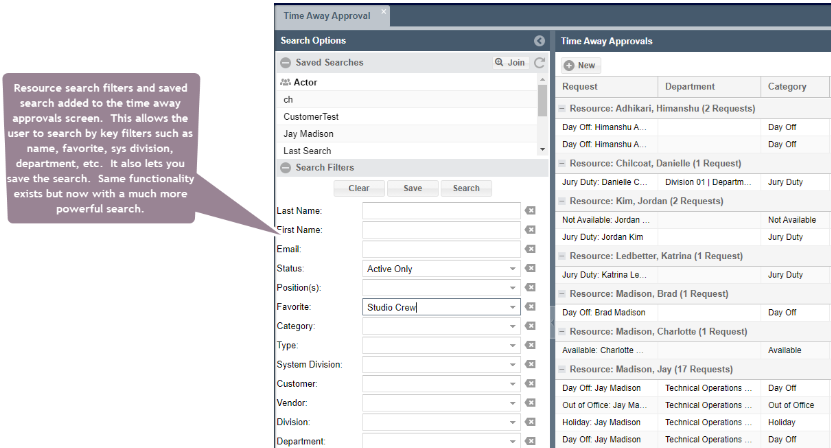
Task: Open the 'Day Off: Brad Madison' request
Action: coord(604,313)
